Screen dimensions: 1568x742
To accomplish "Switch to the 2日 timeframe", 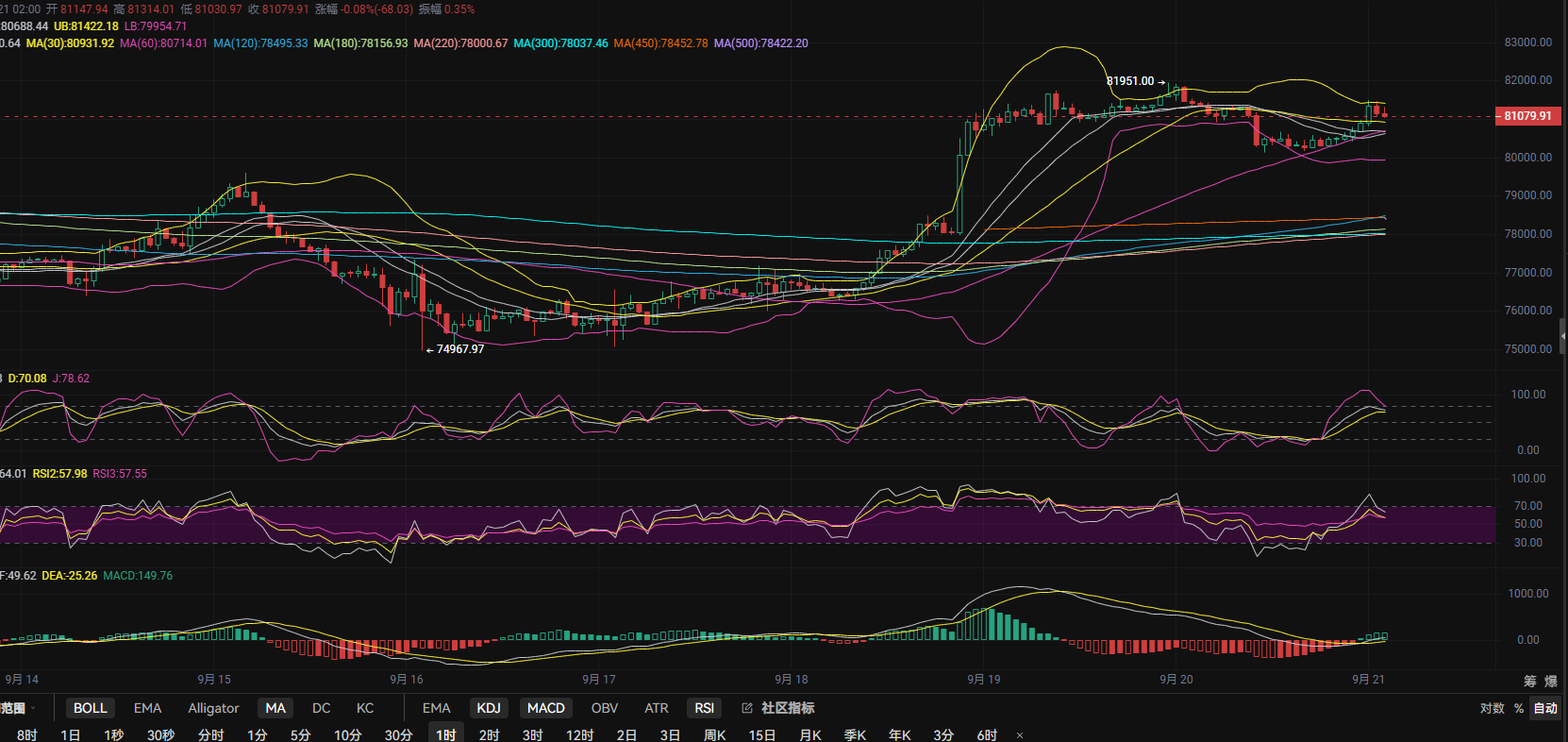I will 626,734.
